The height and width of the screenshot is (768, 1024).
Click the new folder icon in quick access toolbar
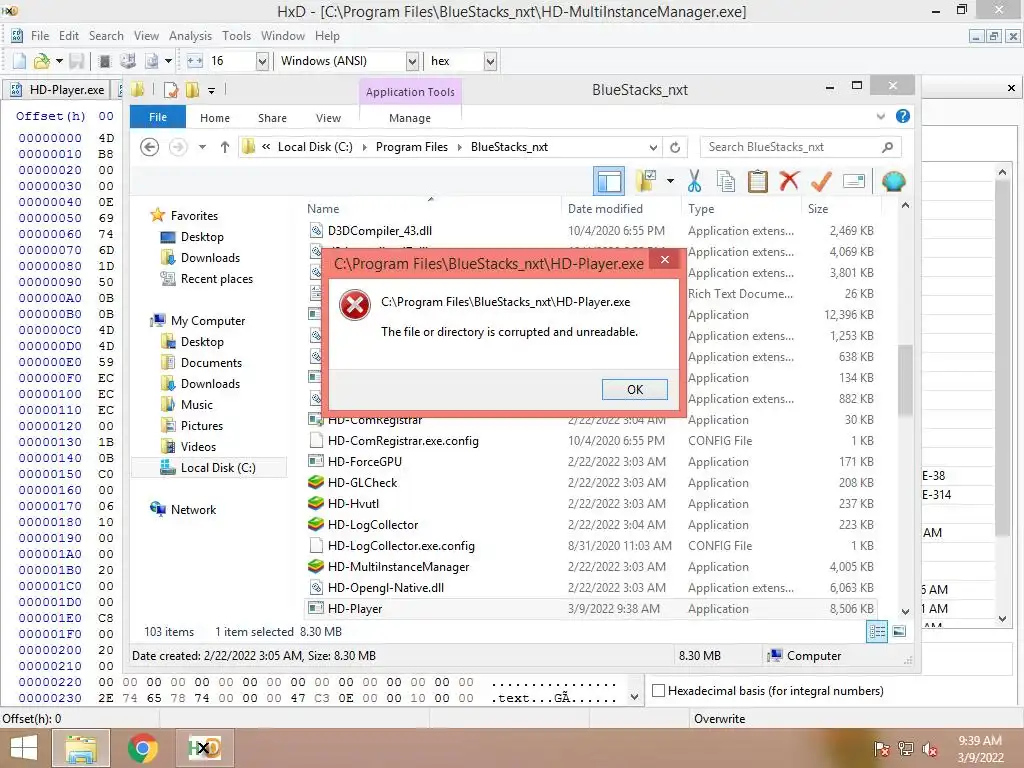(x=192, y=89)
